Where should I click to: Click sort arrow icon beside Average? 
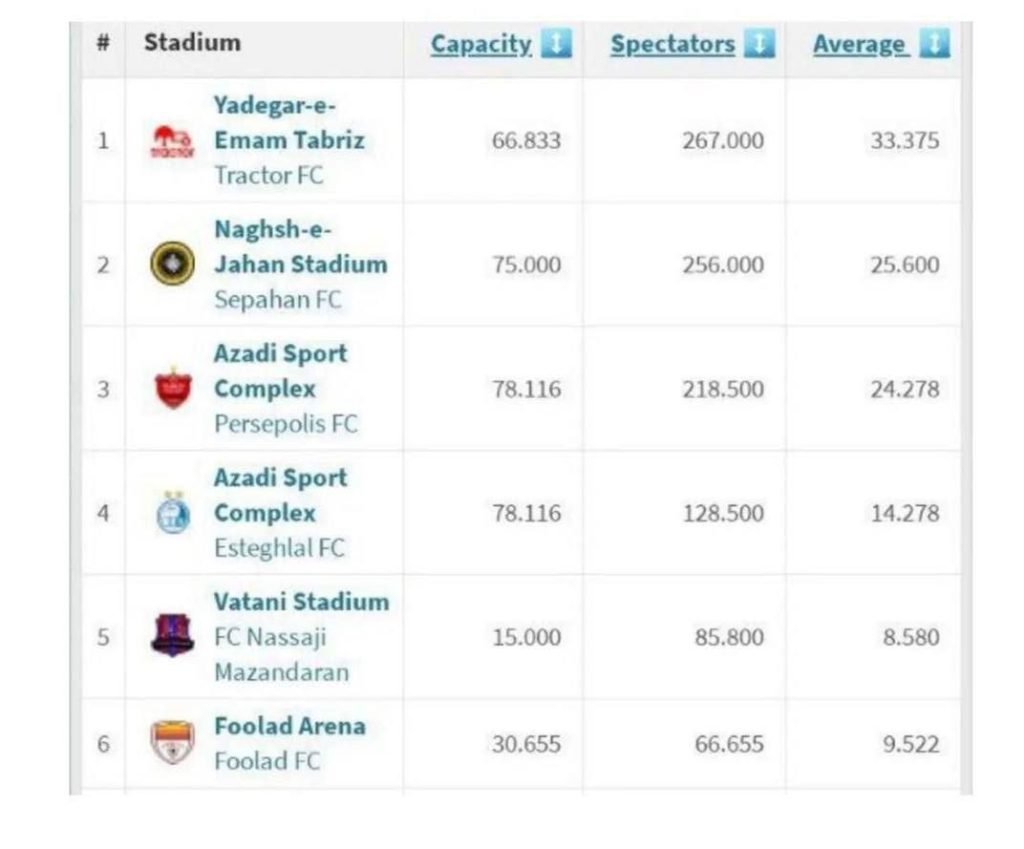click(934, 44)
